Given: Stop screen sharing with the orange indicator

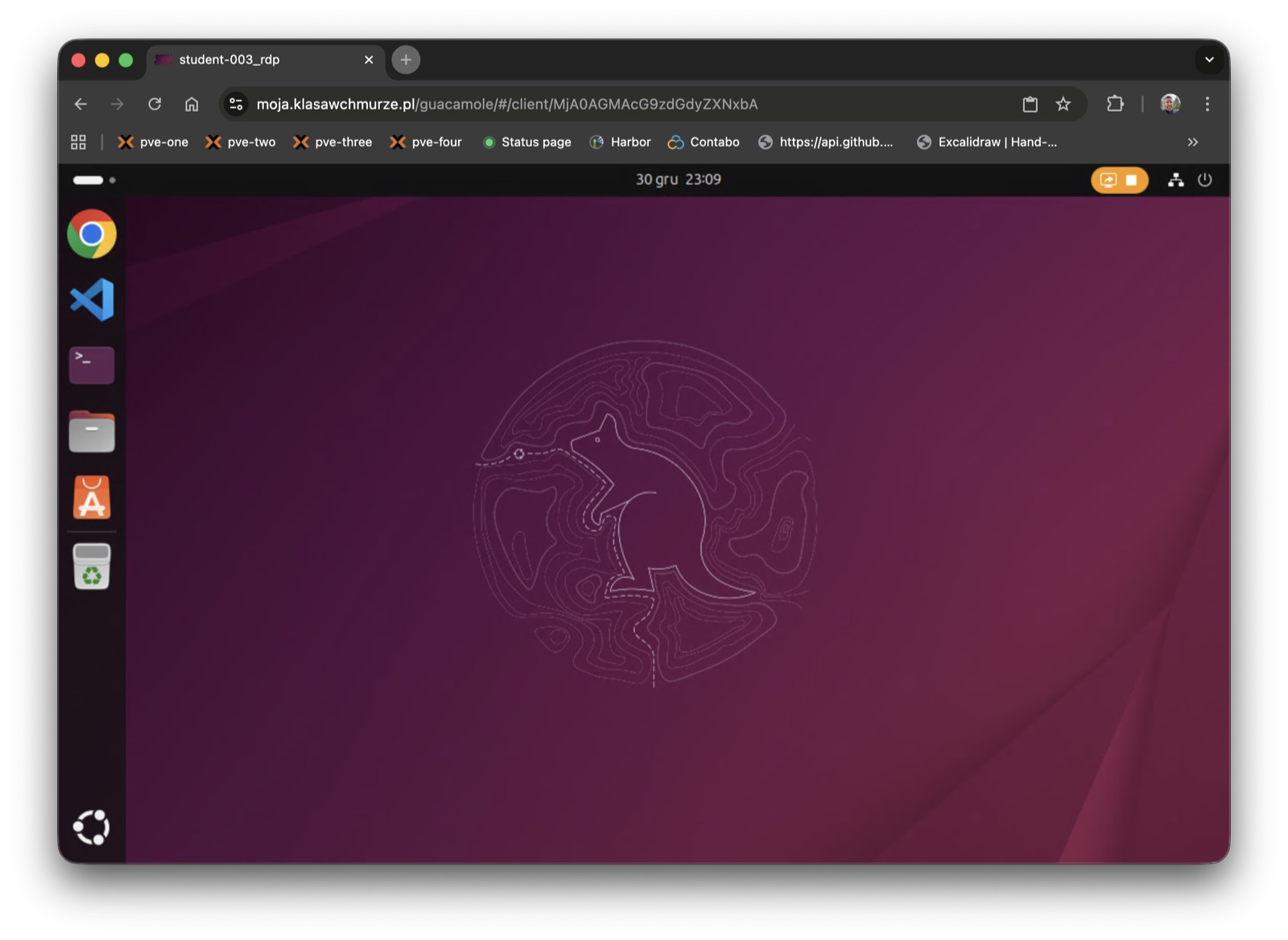Looking at the screenshot, I should pos(1119,180).
